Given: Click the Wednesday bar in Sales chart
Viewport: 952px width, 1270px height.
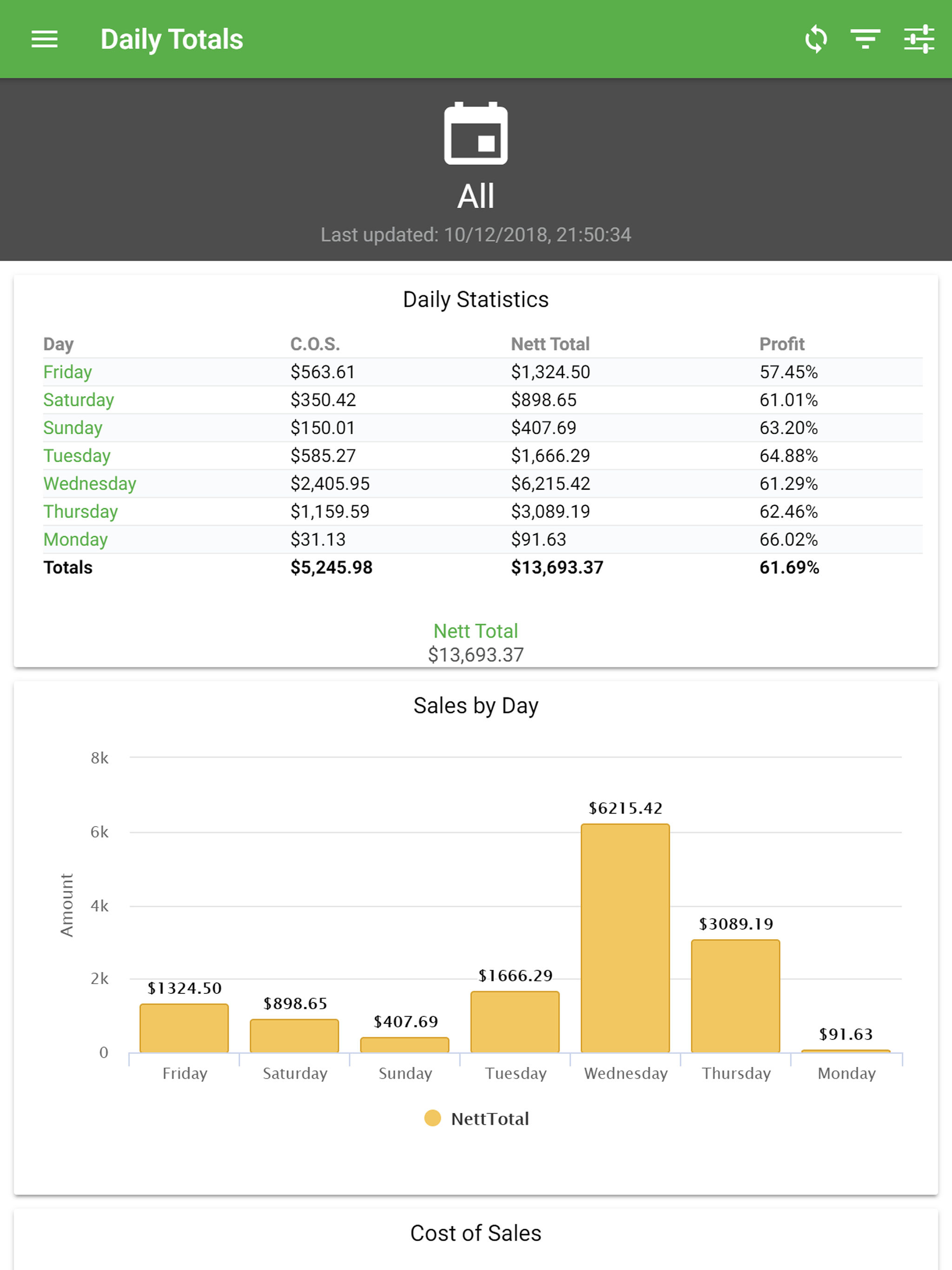Looking at the screenshot, I should (x=625, y=938).
